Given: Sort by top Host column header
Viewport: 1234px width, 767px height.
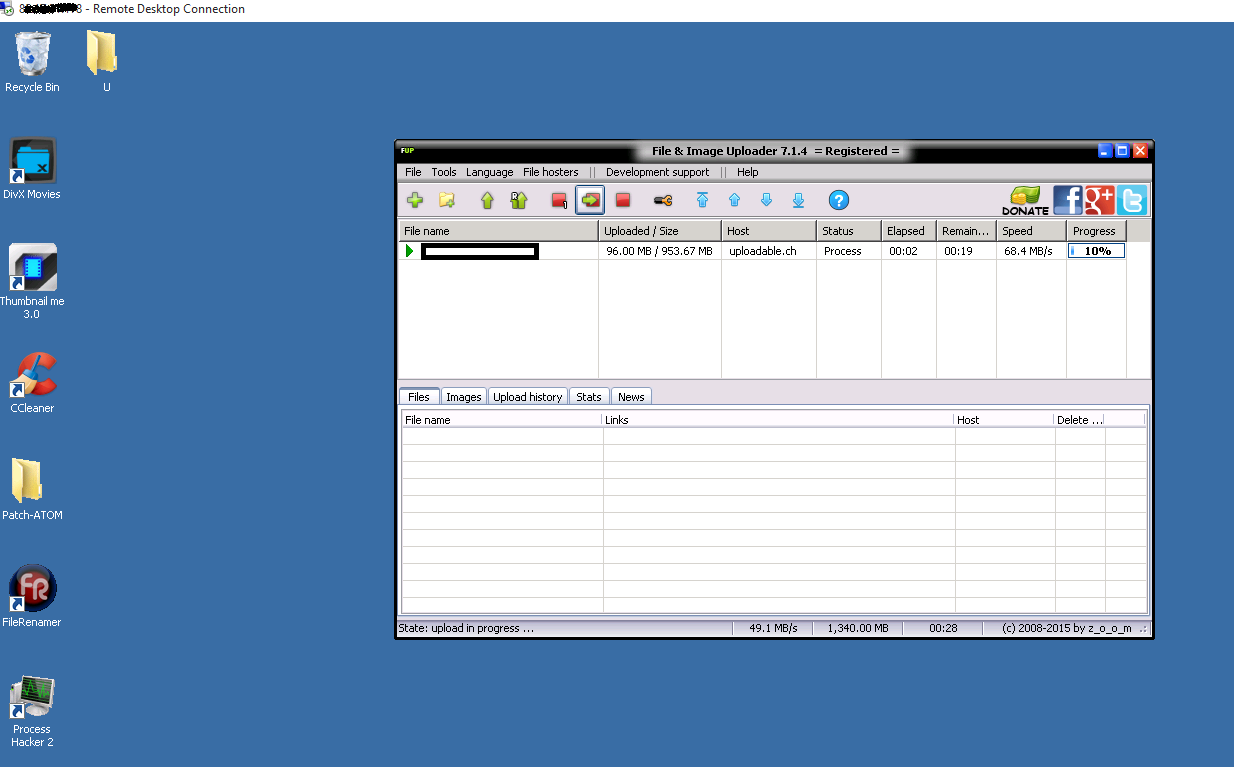Looking at the screenshot, I should tap(769, 231).
